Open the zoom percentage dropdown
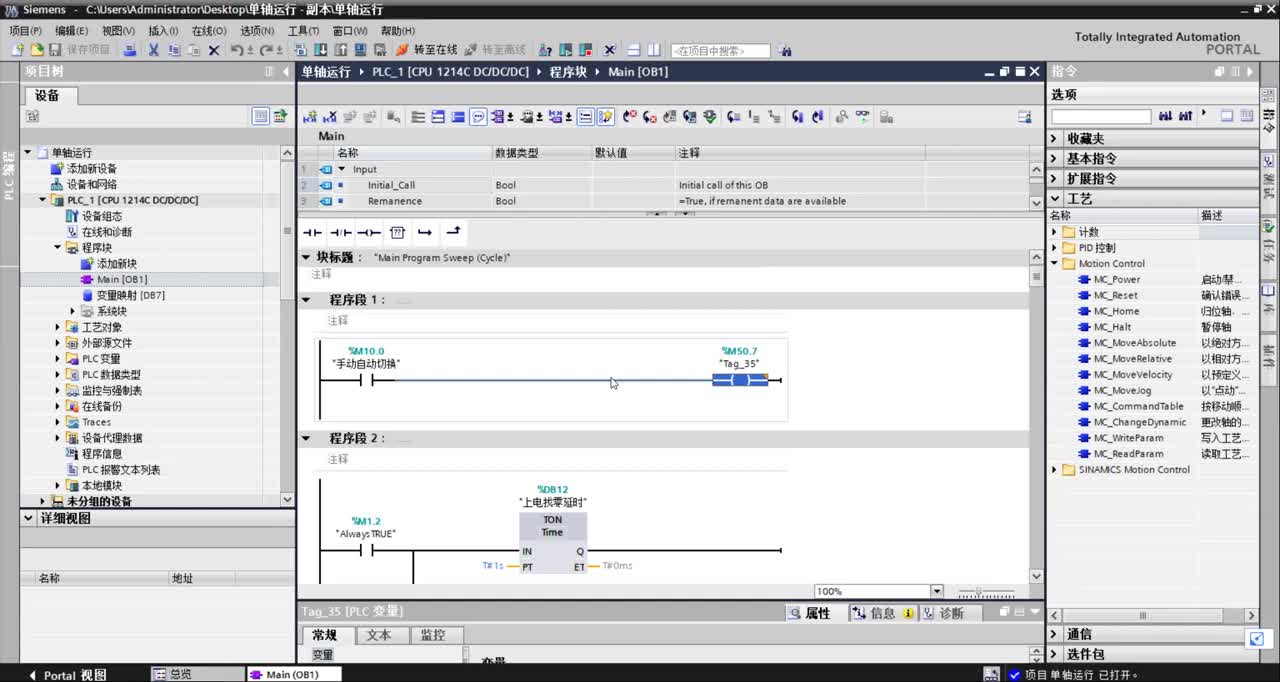Viewport: 1280px width, 682px height. (x=936, y=591)
